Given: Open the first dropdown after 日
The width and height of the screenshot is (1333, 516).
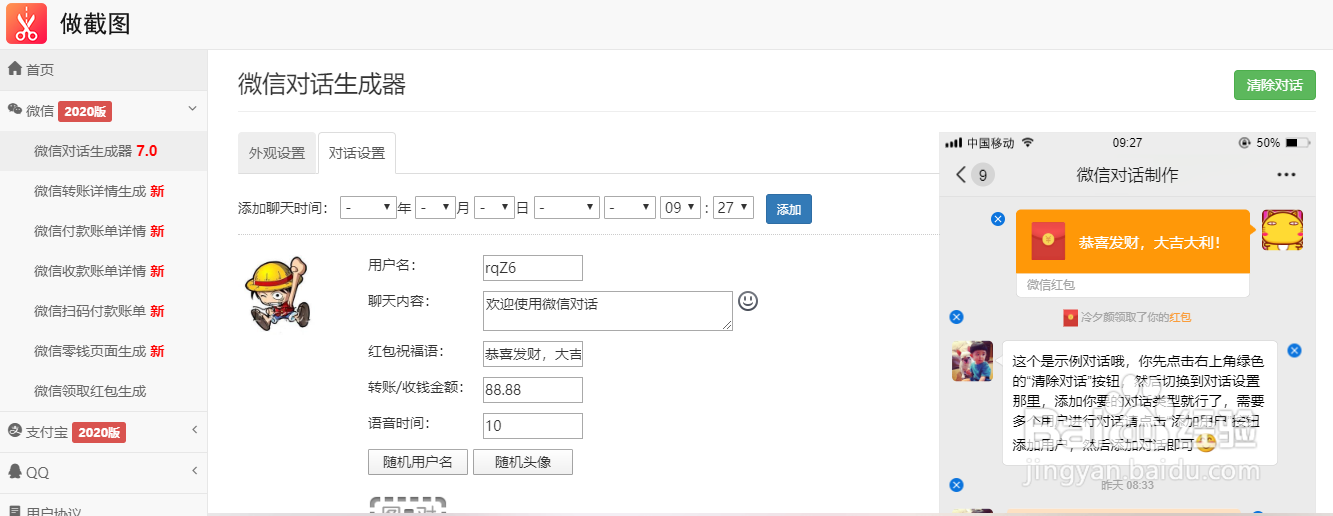Looking at the screenshot, I should tap(567, 208).
